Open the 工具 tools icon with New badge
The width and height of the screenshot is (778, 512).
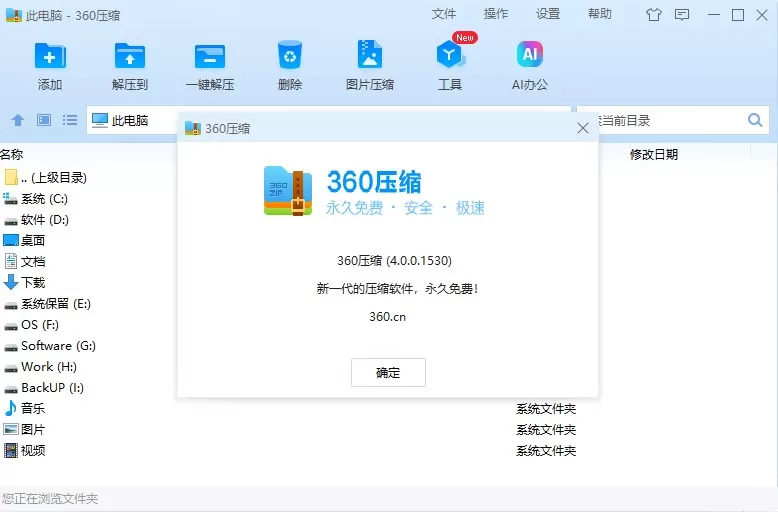click(x=450, y=55)
